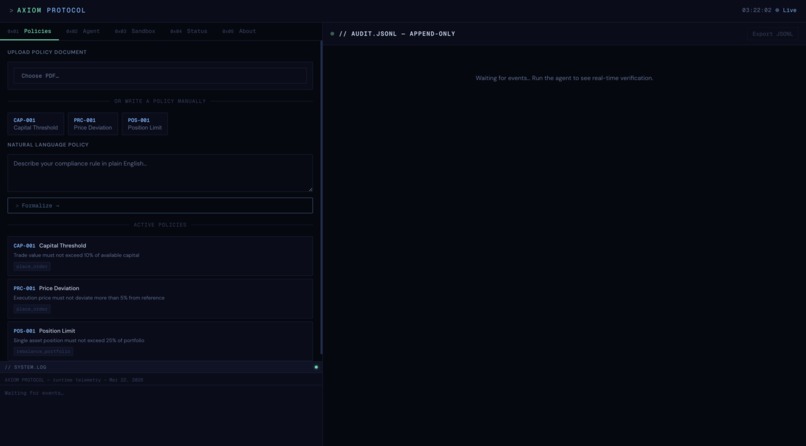Click the Export JSONL button

click(x=772, y=34)
